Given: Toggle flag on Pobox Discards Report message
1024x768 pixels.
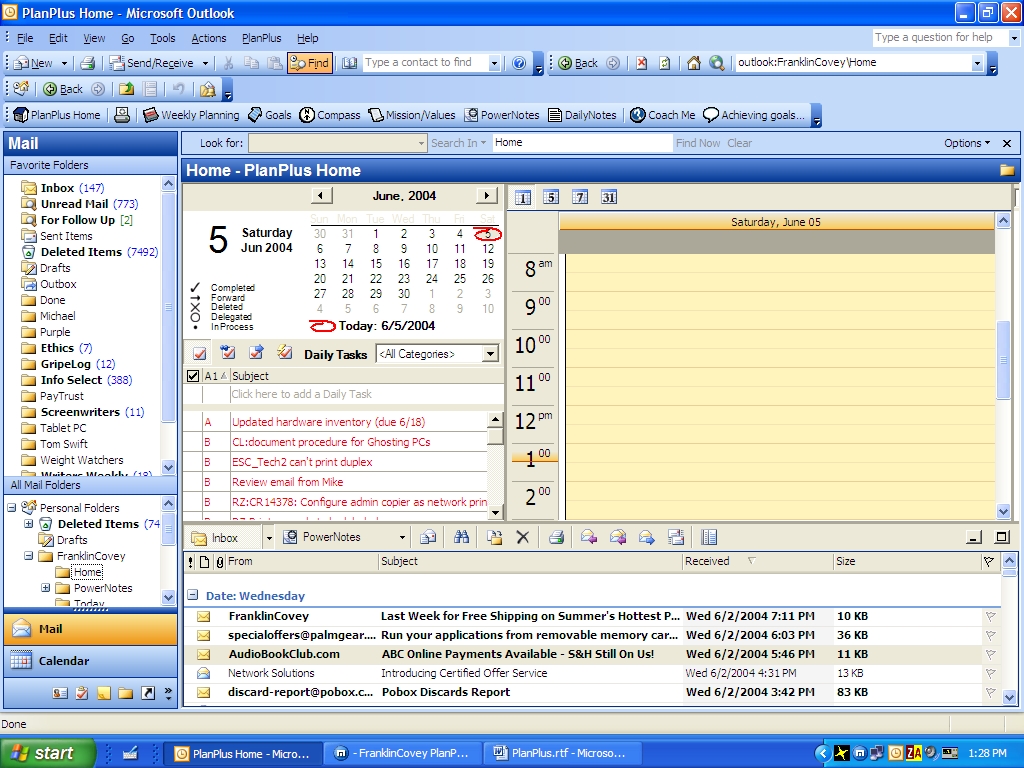Looking at the screenshot, I should point(990,692).
